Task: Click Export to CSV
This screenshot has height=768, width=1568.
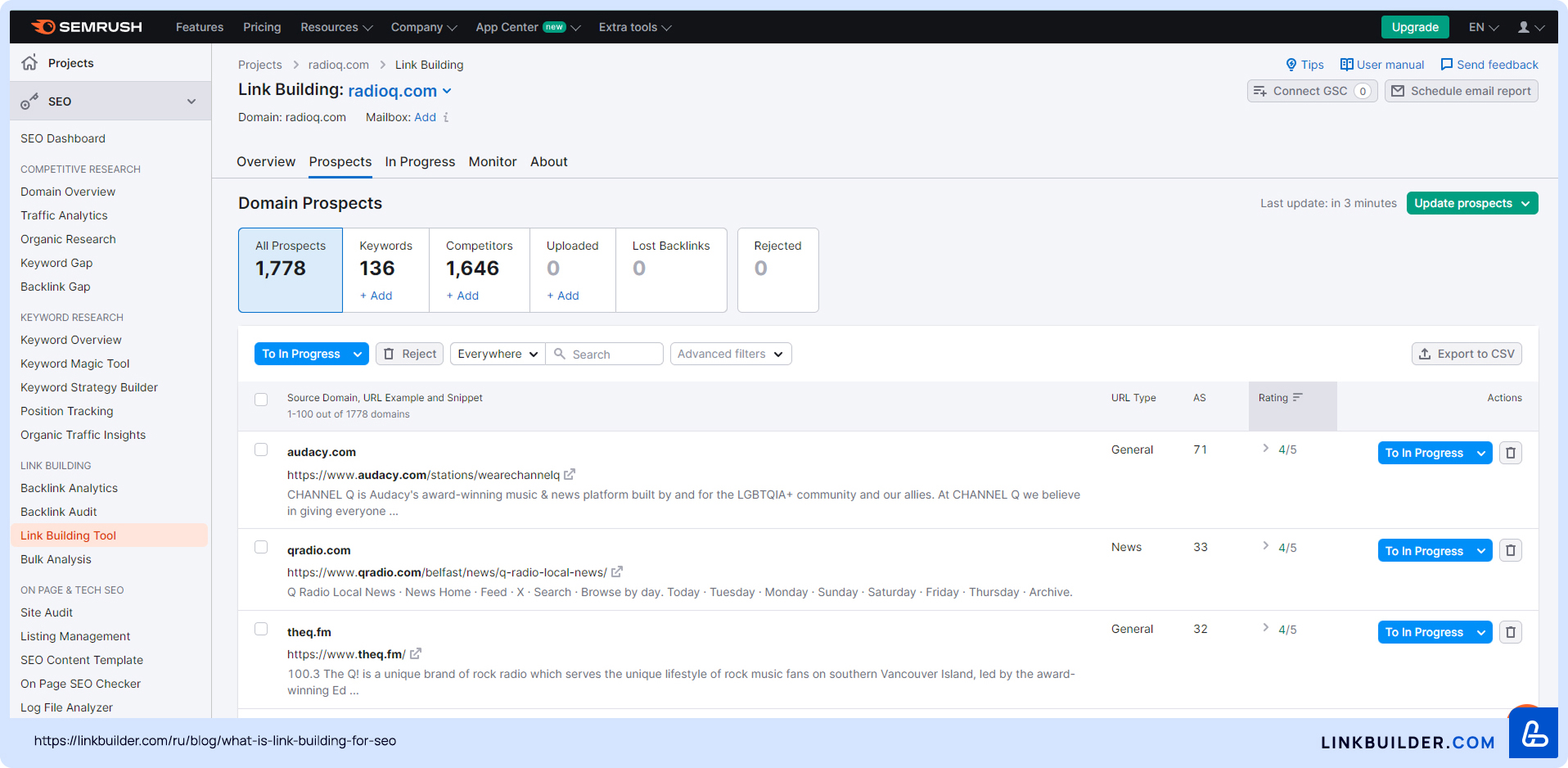Action: click(x=1467, y=354)
